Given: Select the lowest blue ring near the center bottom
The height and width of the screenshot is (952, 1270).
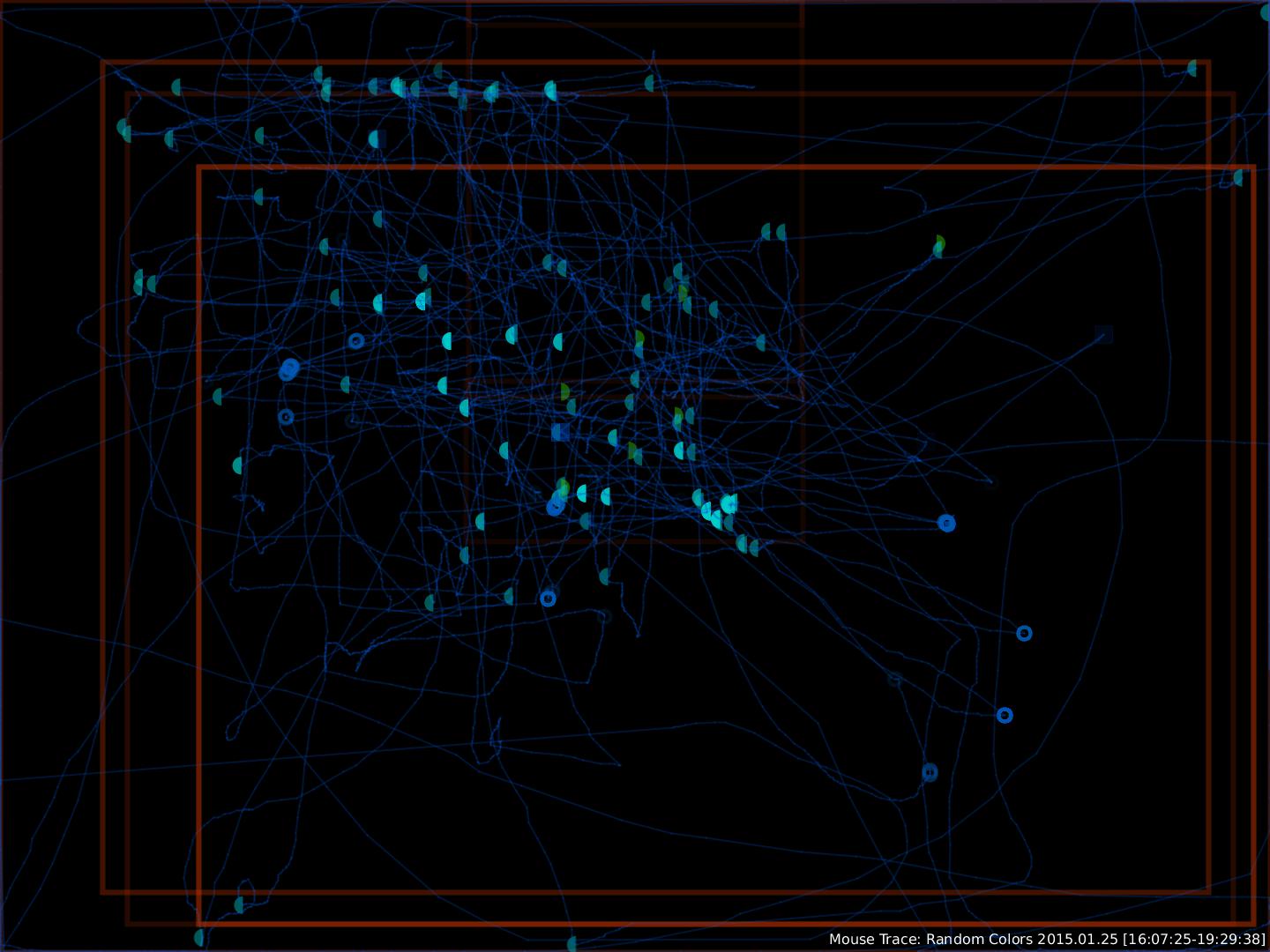Looking at the screenshot, I should 548,599.
